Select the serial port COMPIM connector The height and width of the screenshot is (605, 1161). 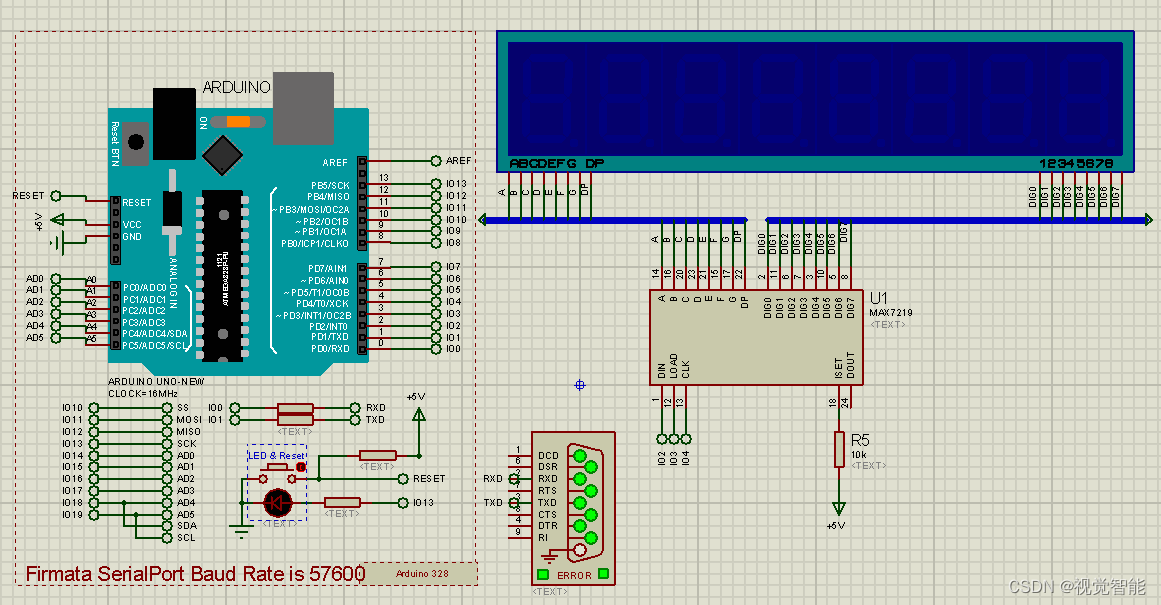573,509
